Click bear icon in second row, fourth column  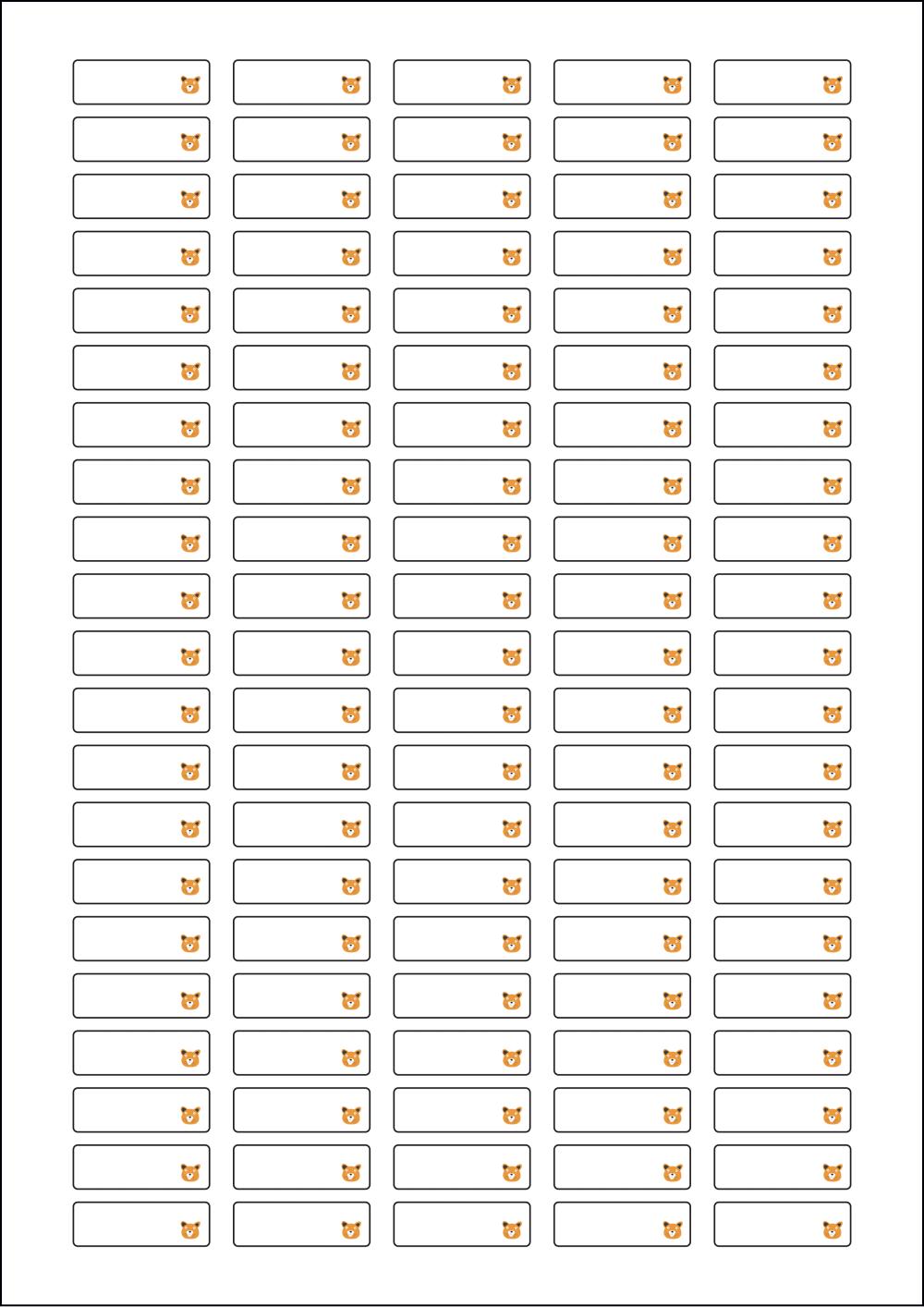[x=672, y=142]
